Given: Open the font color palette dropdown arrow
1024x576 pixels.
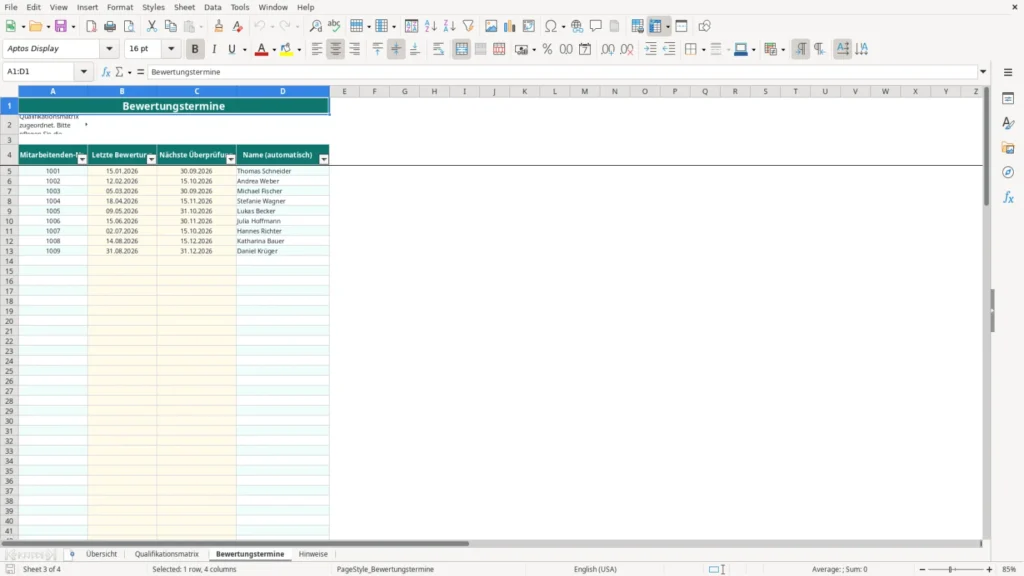Looking at the screenshot, I should click(274, 50).
